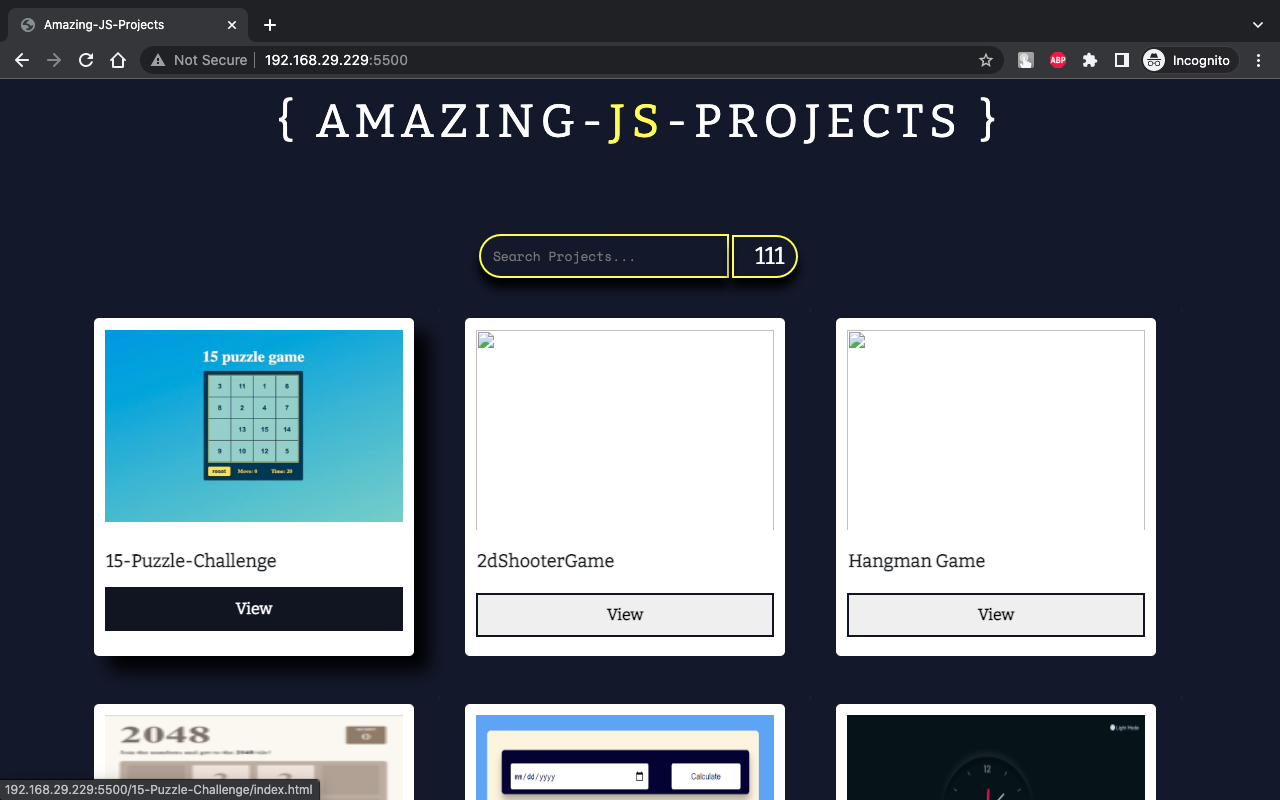
Task: Click the chevron at the top-right corner
Action: tap(1257, 24)
